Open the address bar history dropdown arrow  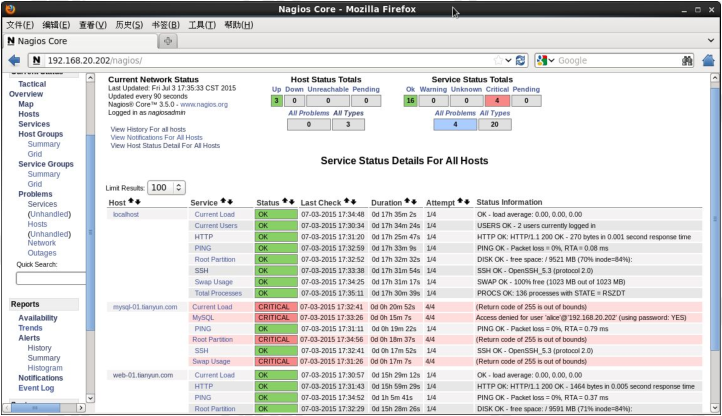click(x=508, y=60)
